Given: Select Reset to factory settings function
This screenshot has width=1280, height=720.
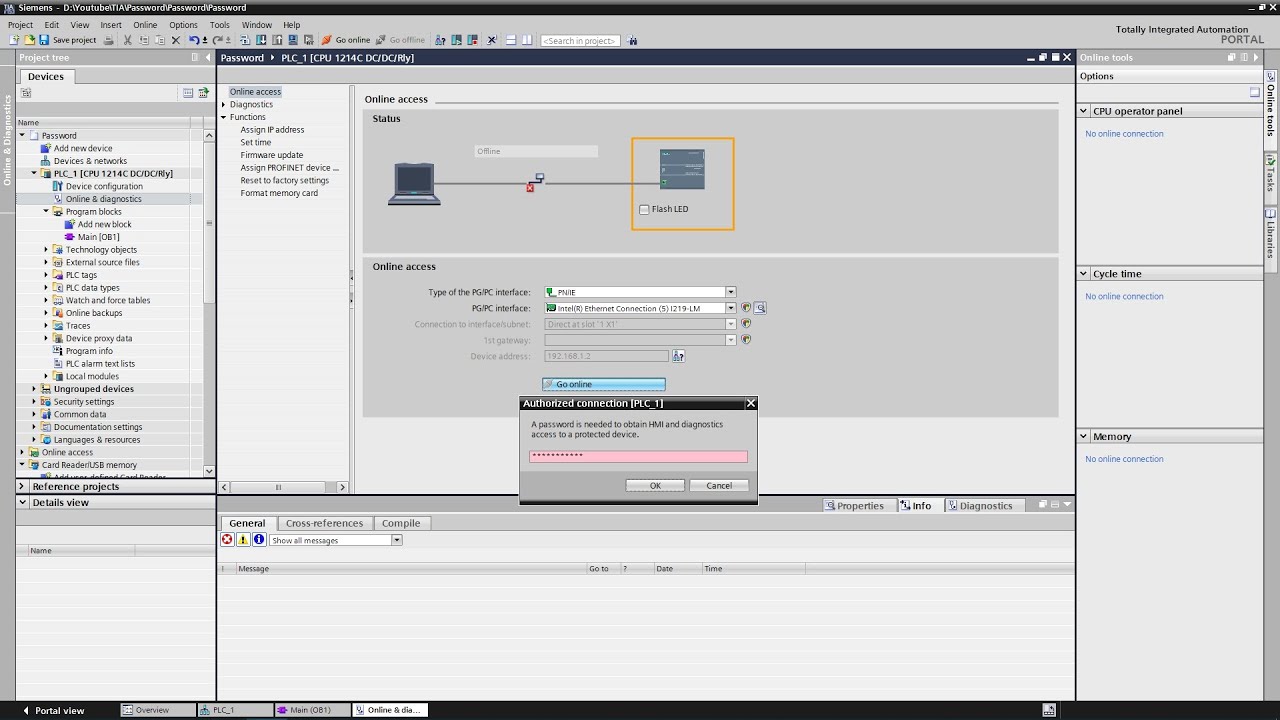Looking at the screenshot, I should [284, 180].
